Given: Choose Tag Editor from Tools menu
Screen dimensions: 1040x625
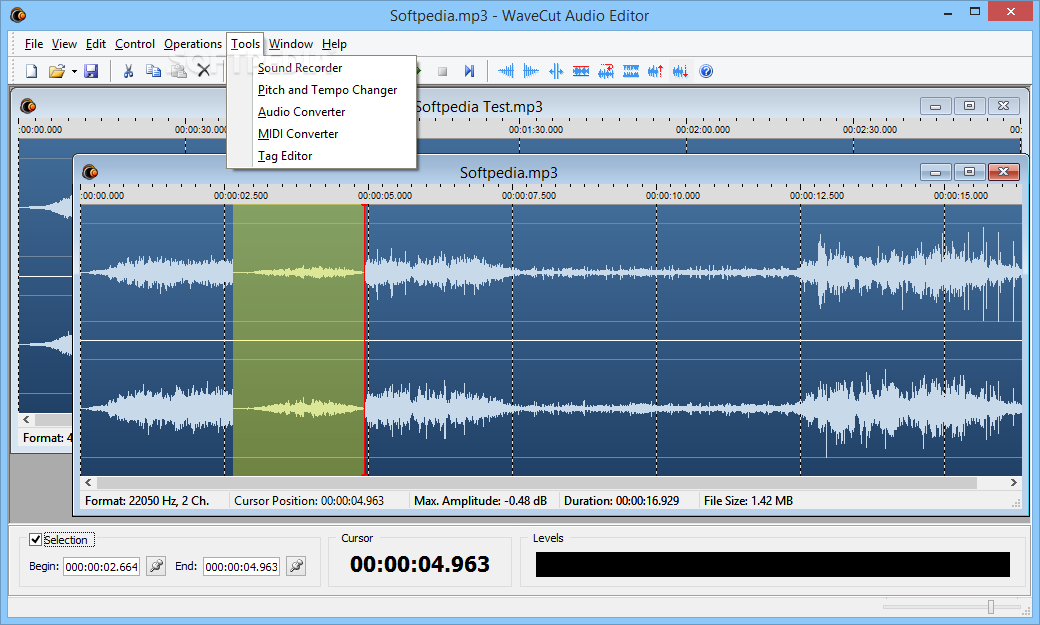Looking at the screenshot, I should point(322,155).
